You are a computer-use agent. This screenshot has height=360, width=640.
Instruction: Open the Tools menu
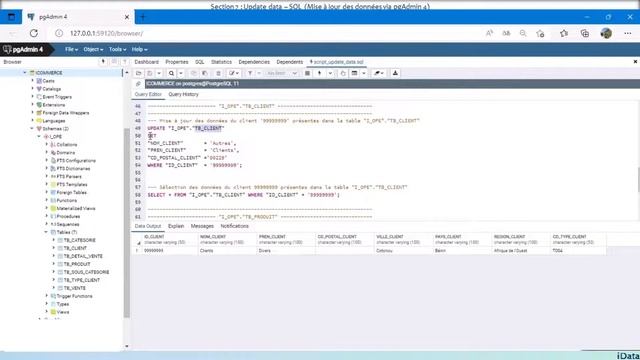pyautogui.click(x=117, y=49)
